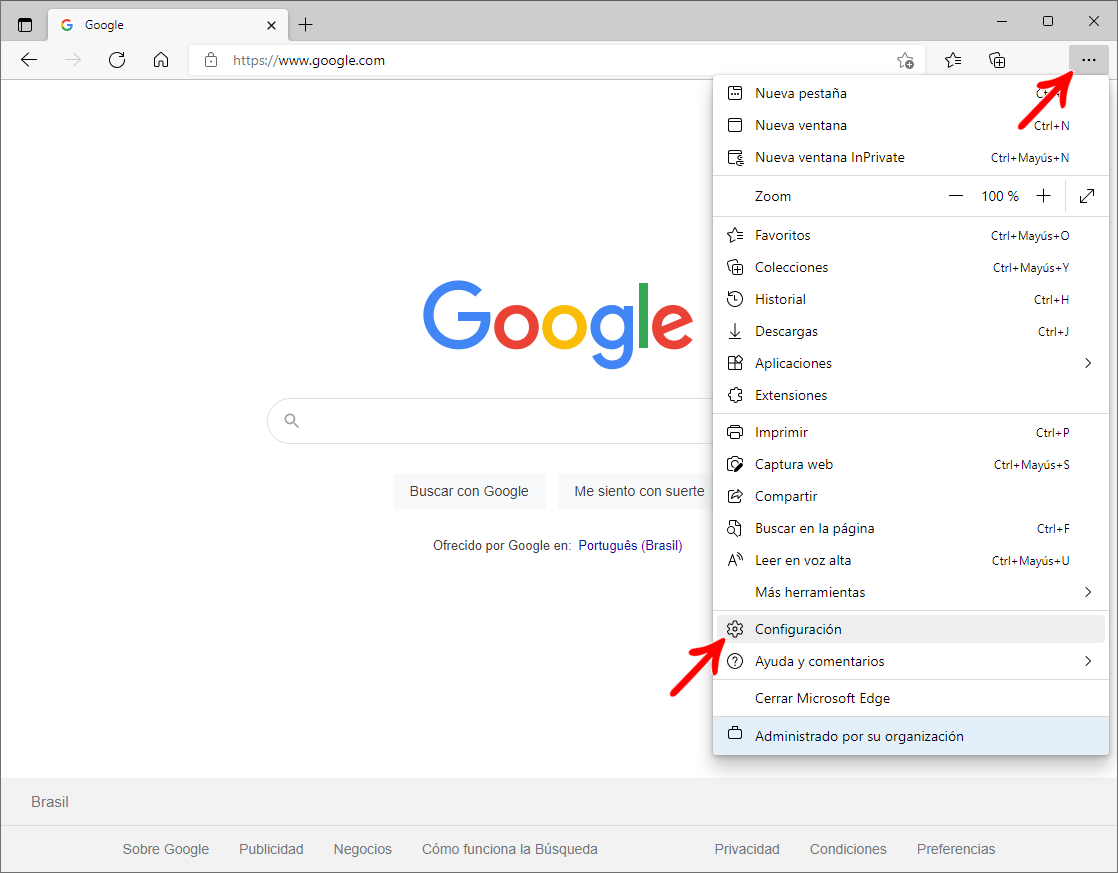Click Compartir in the menu

point(911,496)
